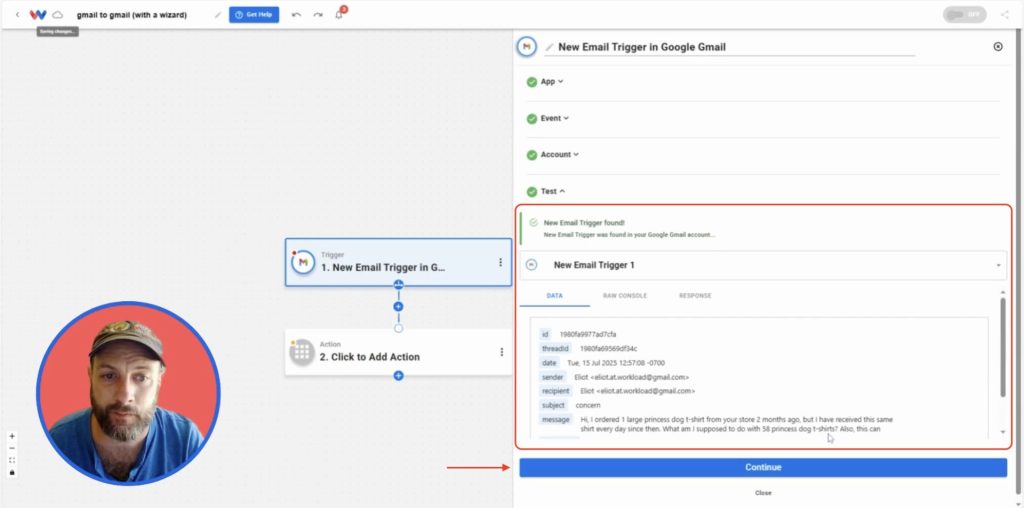Open the Trigger node three-dot menu

coord(500,262)
